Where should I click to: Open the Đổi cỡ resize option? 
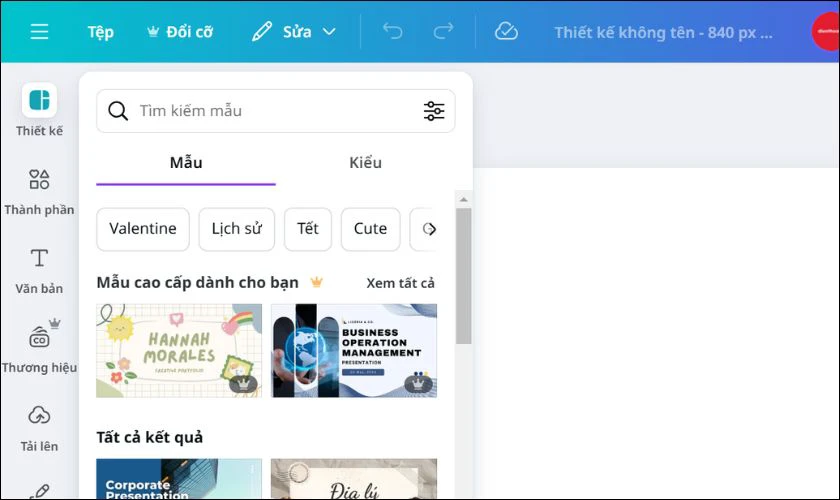click(180, 32)
